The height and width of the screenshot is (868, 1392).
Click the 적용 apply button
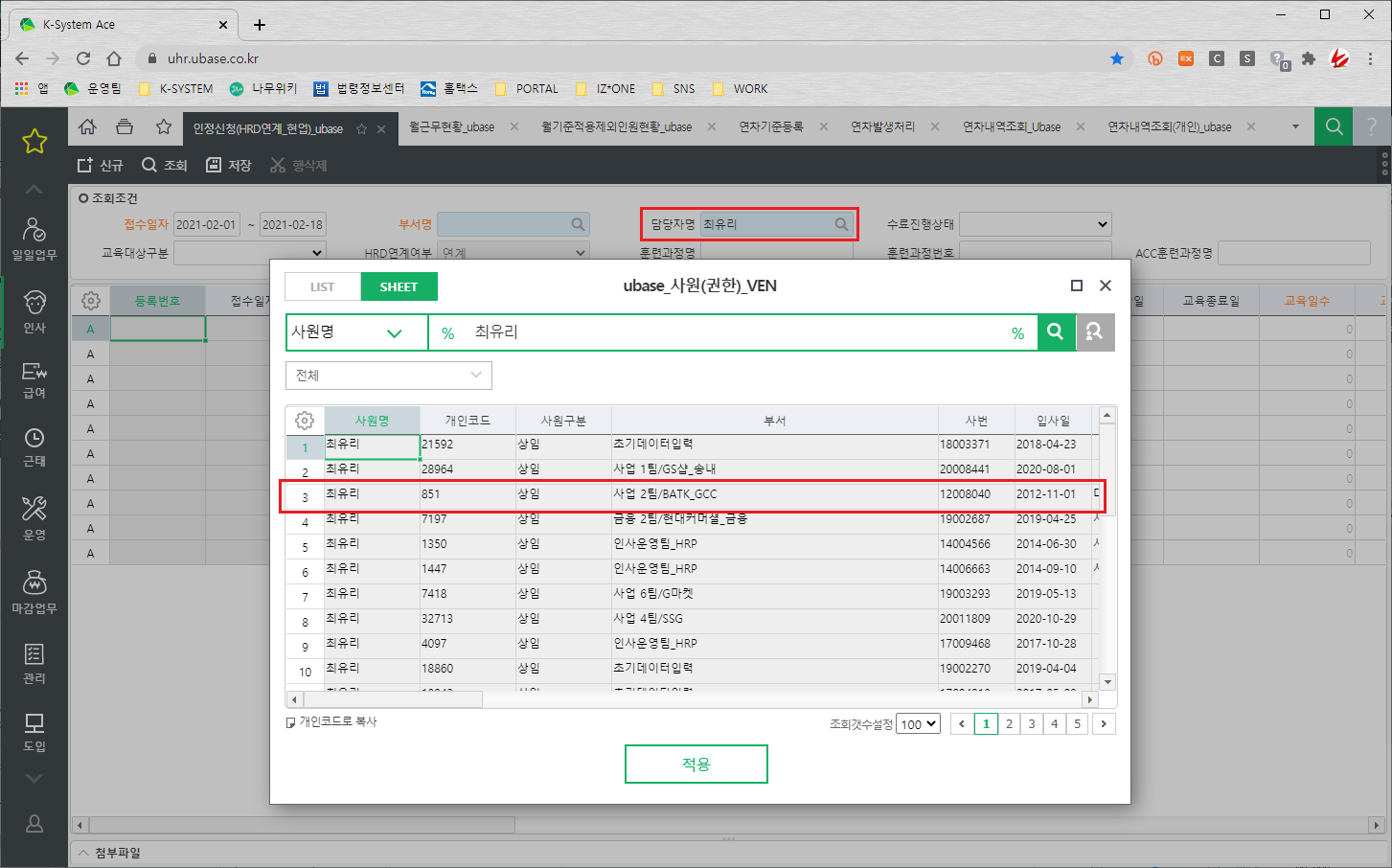coord(696,765)
